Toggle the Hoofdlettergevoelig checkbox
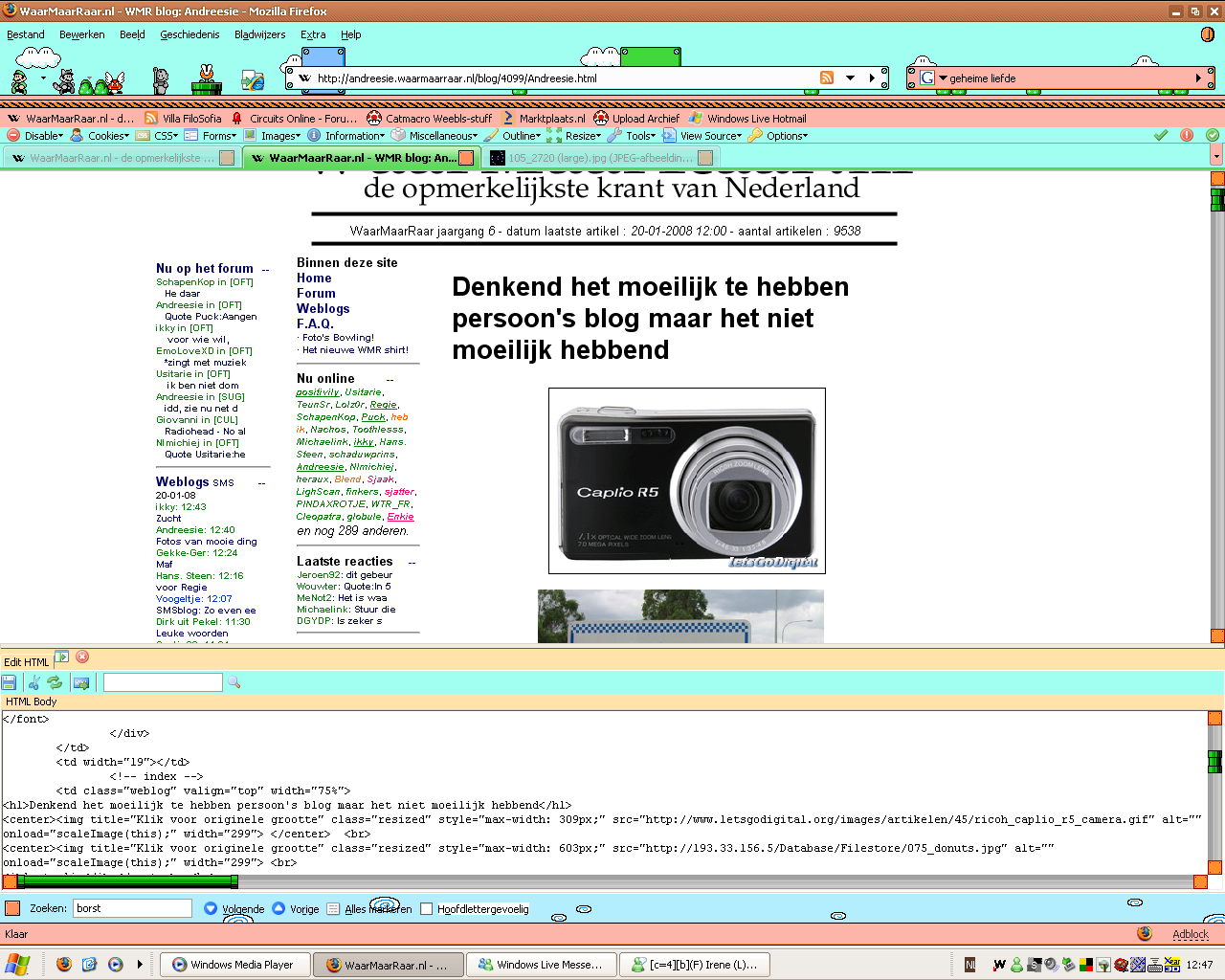 [x=427, y=909]
